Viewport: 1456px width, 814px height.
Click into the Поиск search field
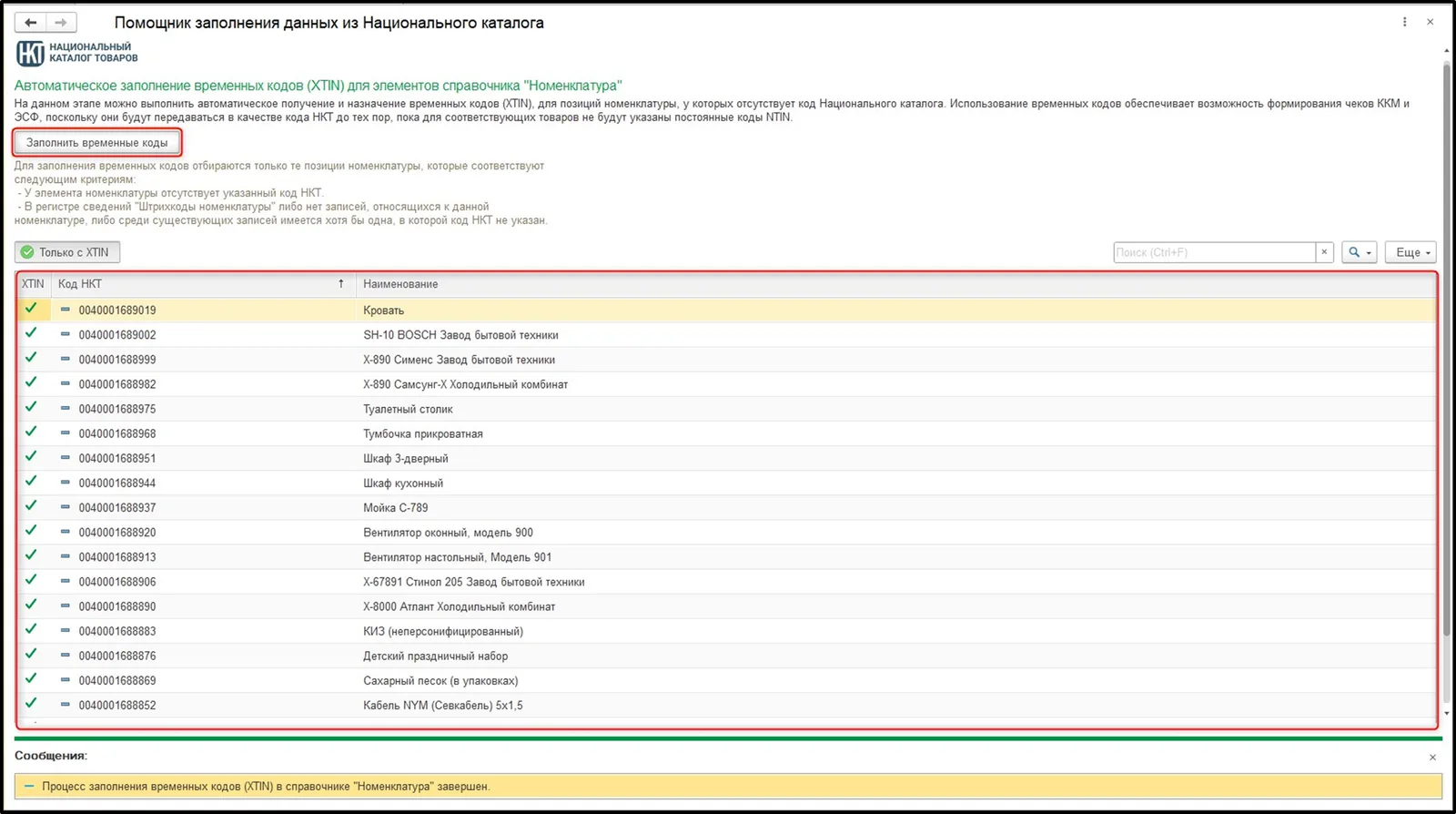click(1215, 252)
